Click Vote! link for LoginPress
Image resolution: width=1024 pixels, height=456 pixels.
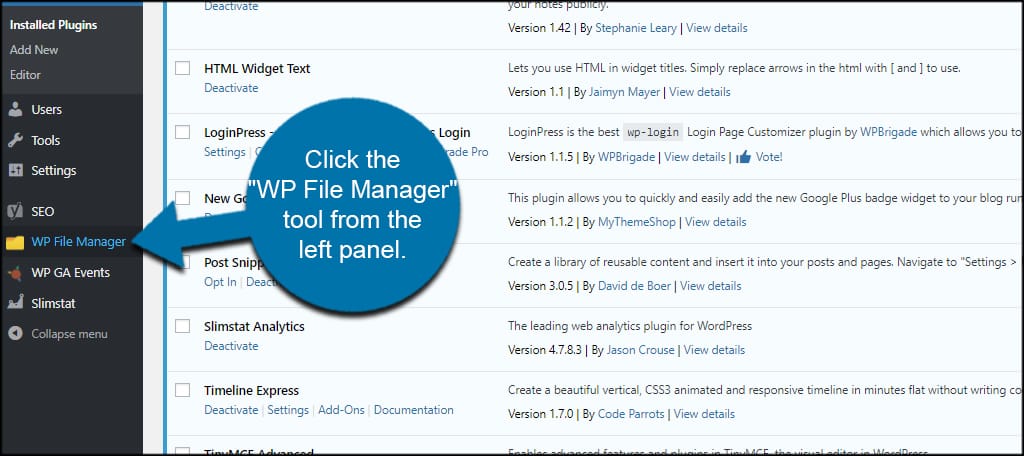(x=769, y=157)
